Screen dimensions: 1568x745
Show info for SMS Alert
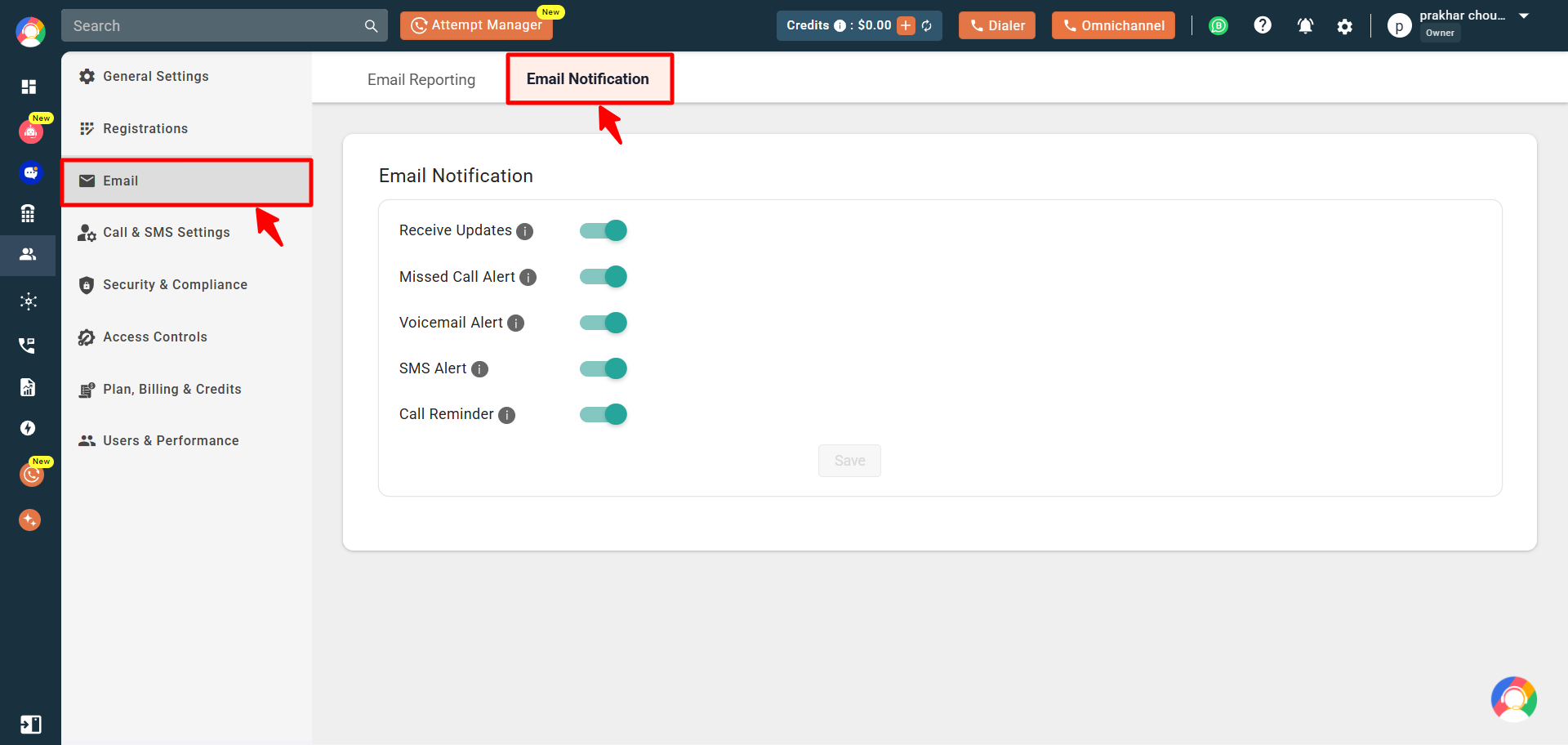coord(480,369)
